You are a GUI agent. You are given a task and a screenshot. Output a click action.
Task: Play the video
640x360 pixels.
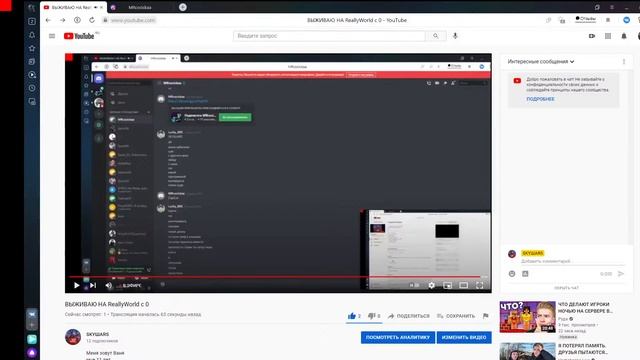(x=76, y=285)
